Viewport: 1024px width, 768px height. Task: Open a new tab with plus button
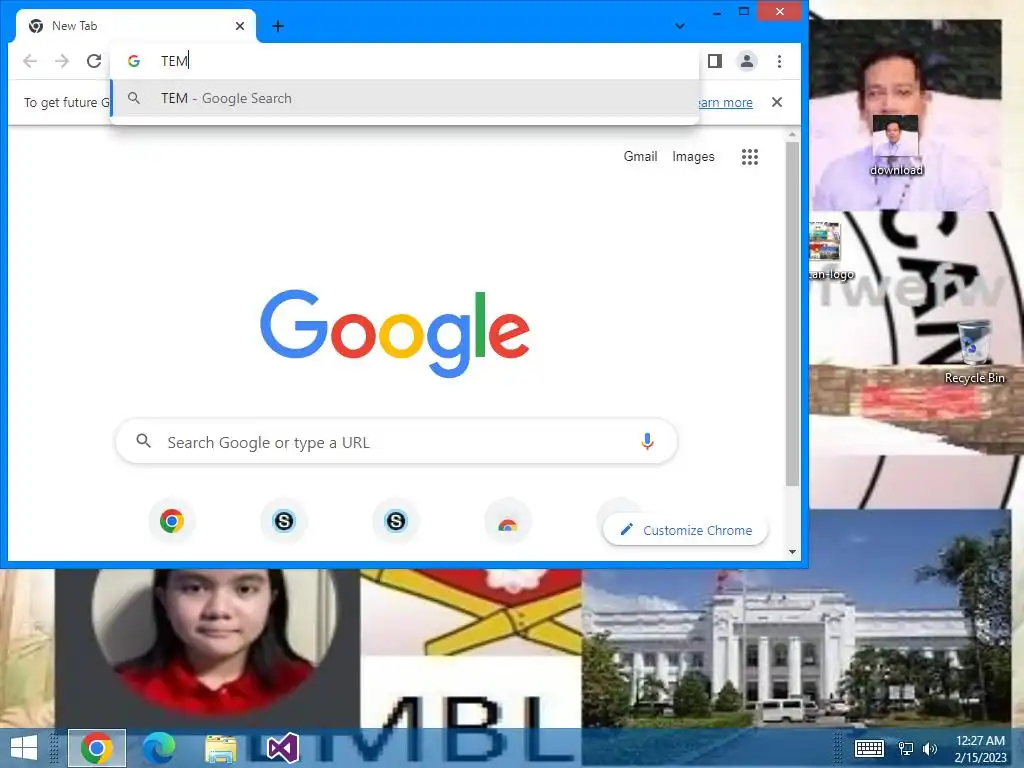point(278,26)
